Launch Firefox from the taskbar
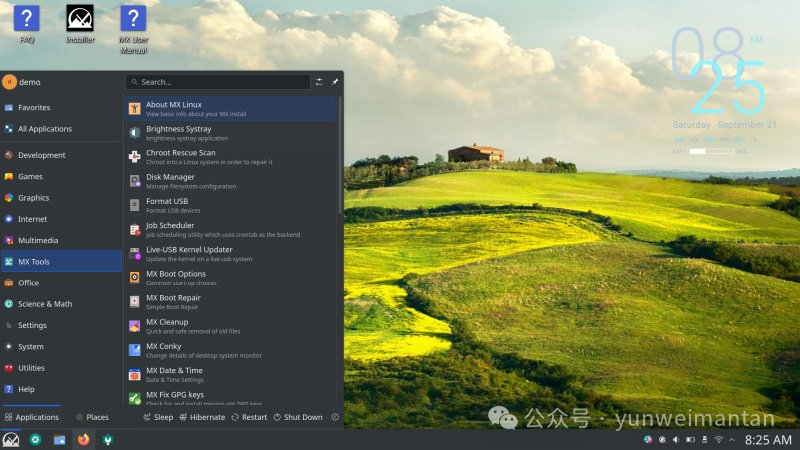This screenshot has width=800, height=450. click(x=84, y=439)
